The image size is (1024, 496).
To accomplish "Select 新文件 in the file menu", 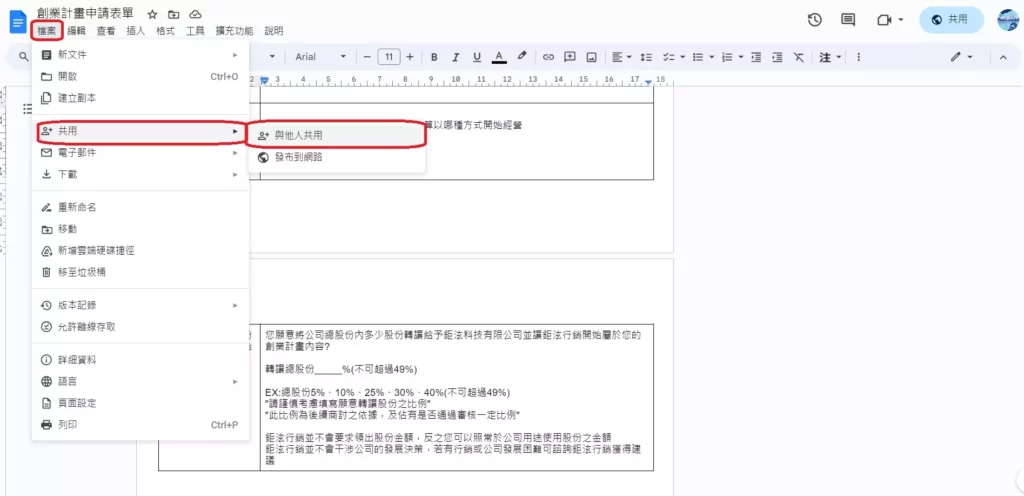I will (140, 55).
